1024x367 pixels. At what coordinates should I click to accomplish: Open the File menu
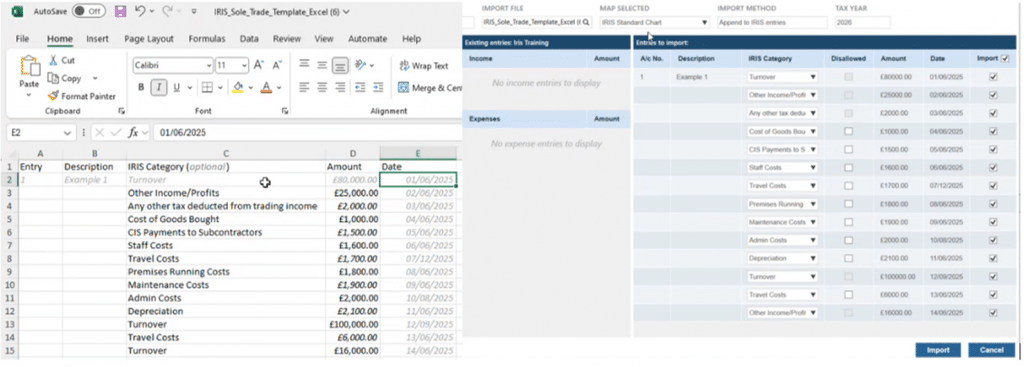click(22, 39)
